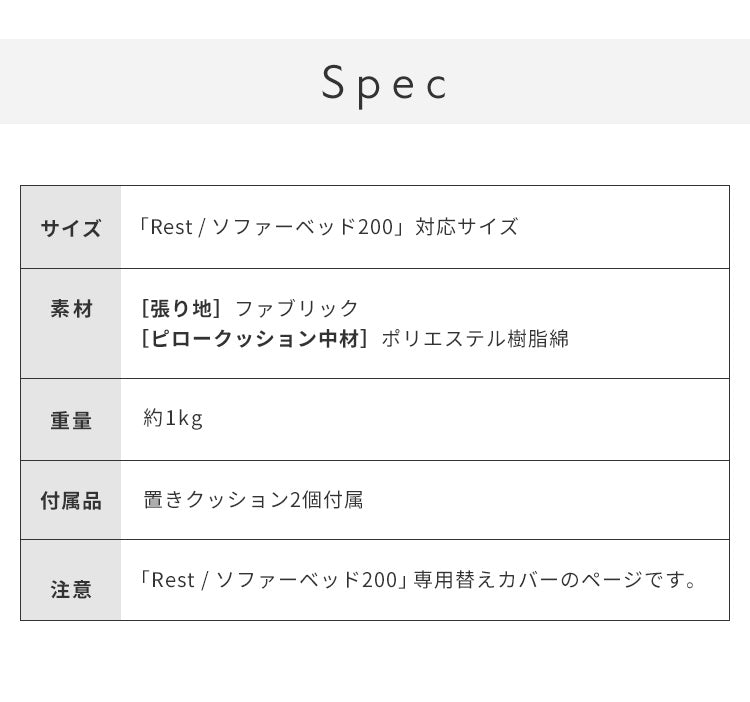Image resolution: width=750 pixels, height=702 pixels.
Task: Select the 置きクッション2個付属 text
Action: 253,500
